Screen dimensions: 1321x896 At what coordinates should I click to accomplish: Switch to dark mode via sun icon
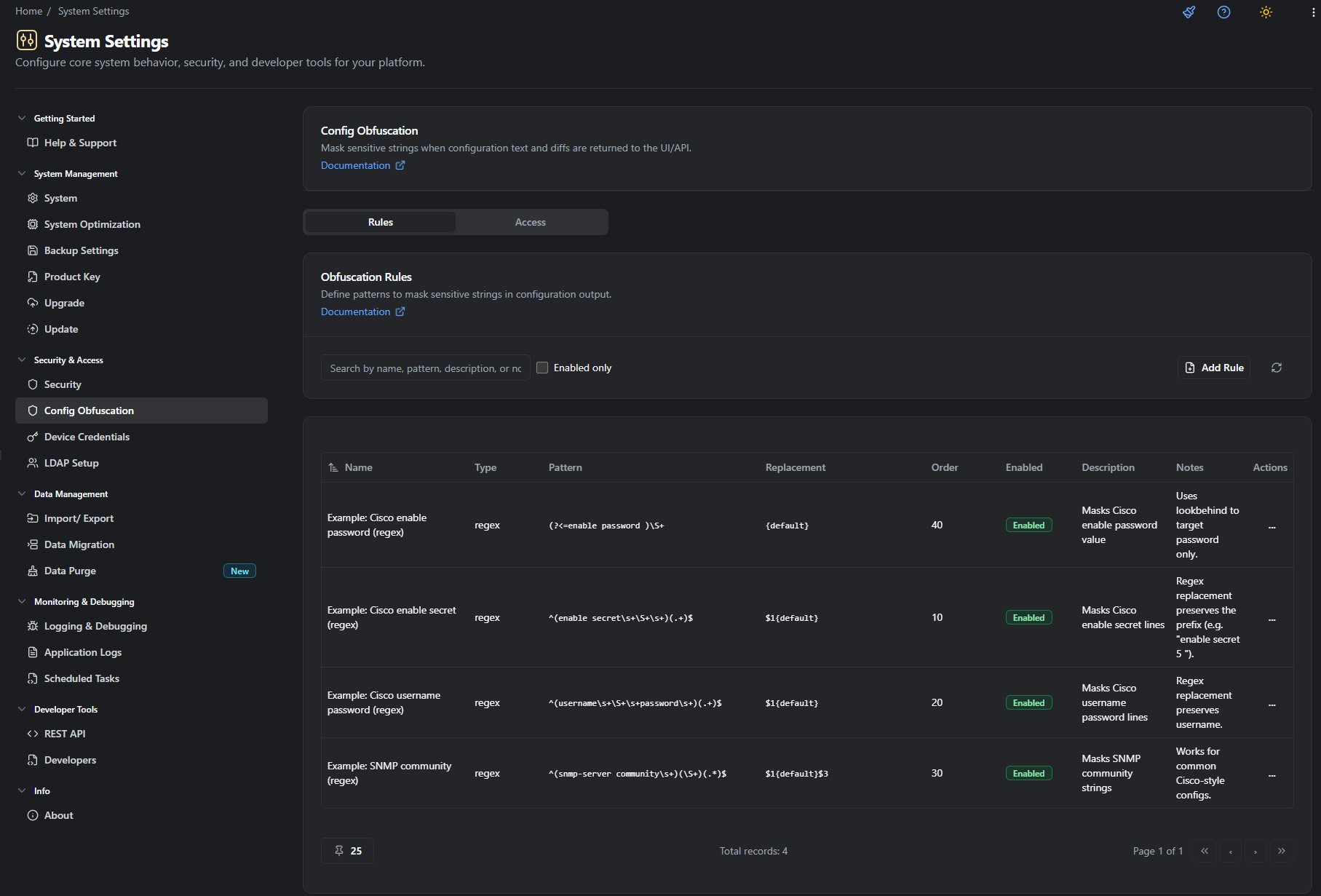point(1265,12)
